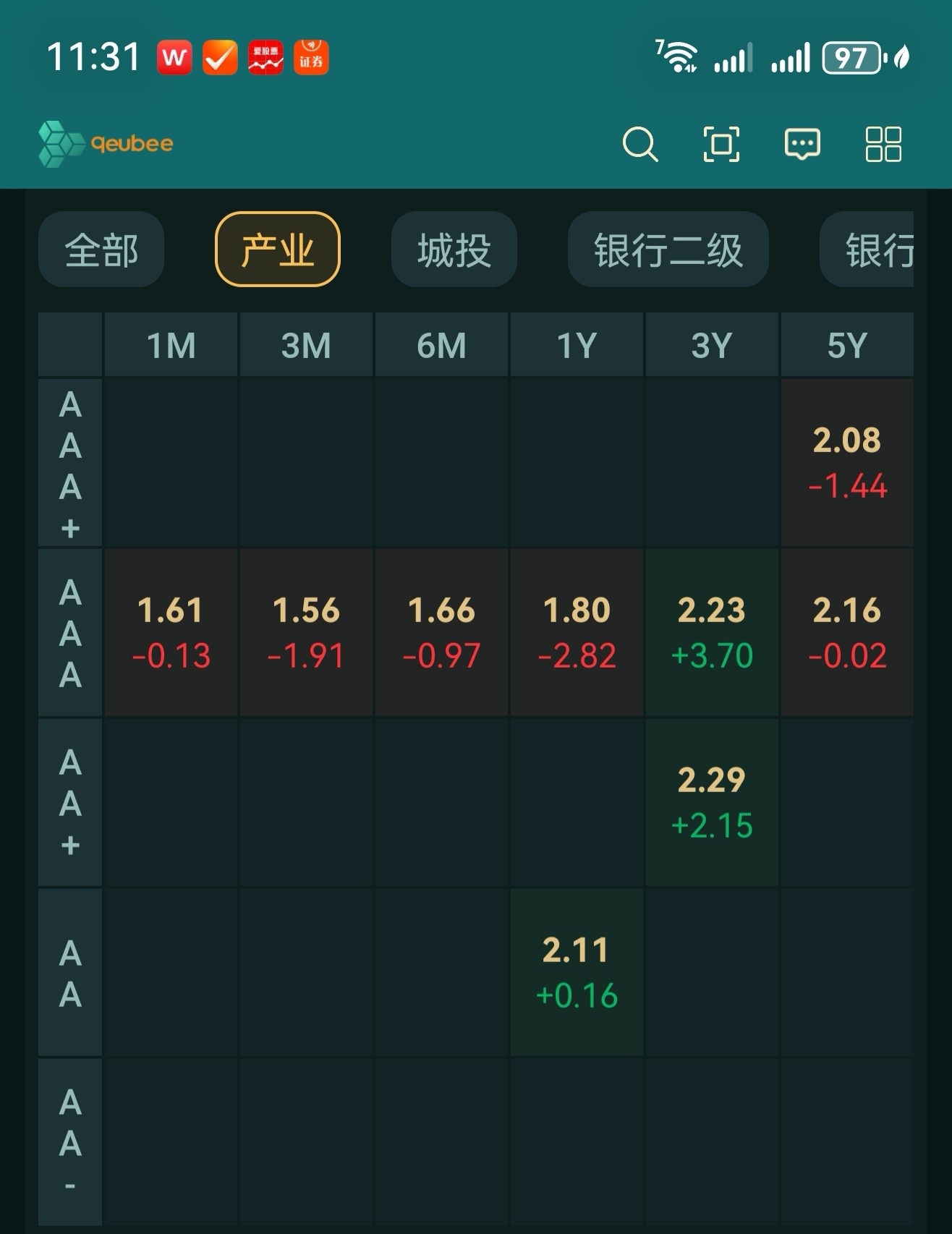Viewport: 952px width, 1234px height.
Task: Switch to the 全部 tab
Action: pos(101,250)
